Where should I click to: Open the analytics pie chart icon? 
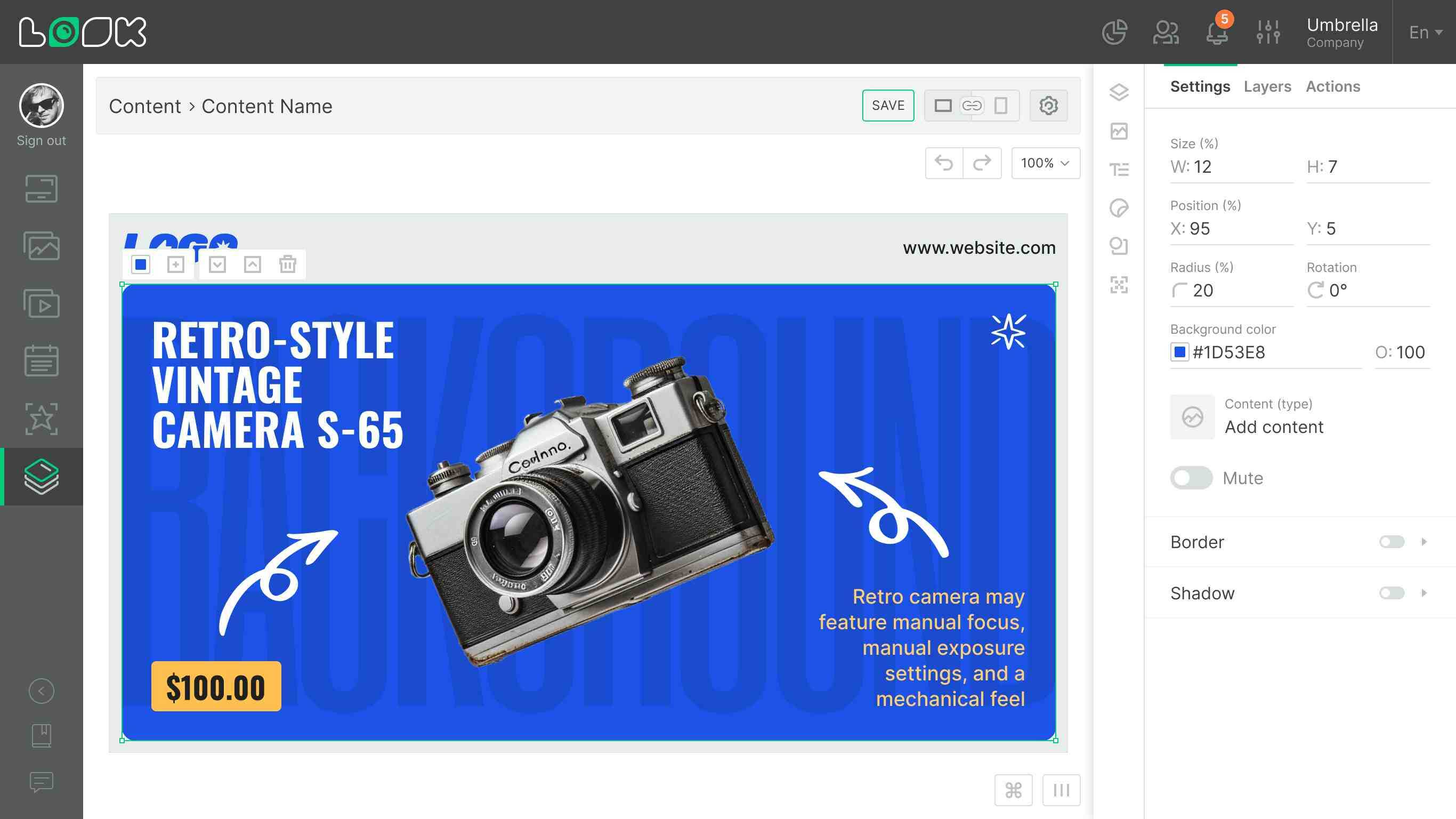[1114, 32]
